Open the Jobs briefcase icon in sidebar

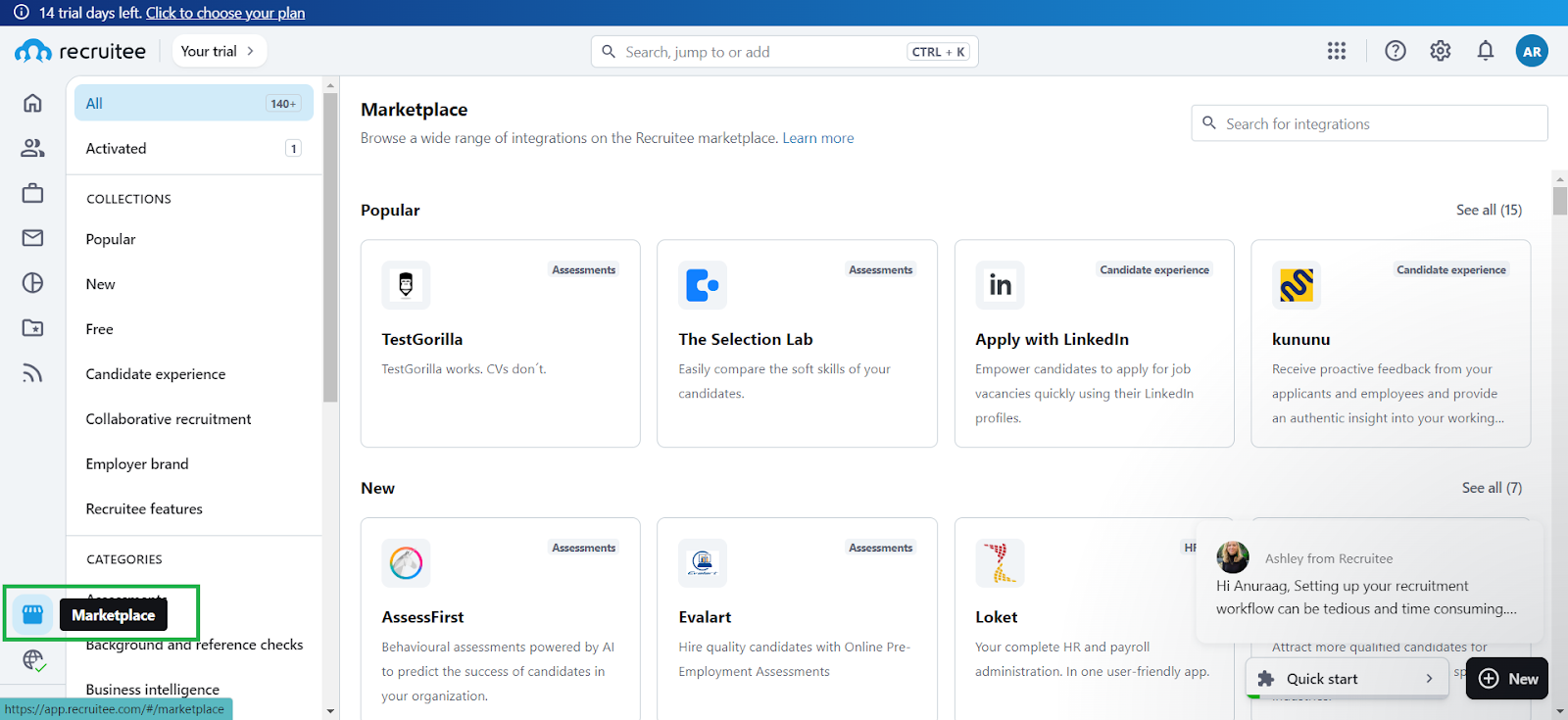pos(32,193)
